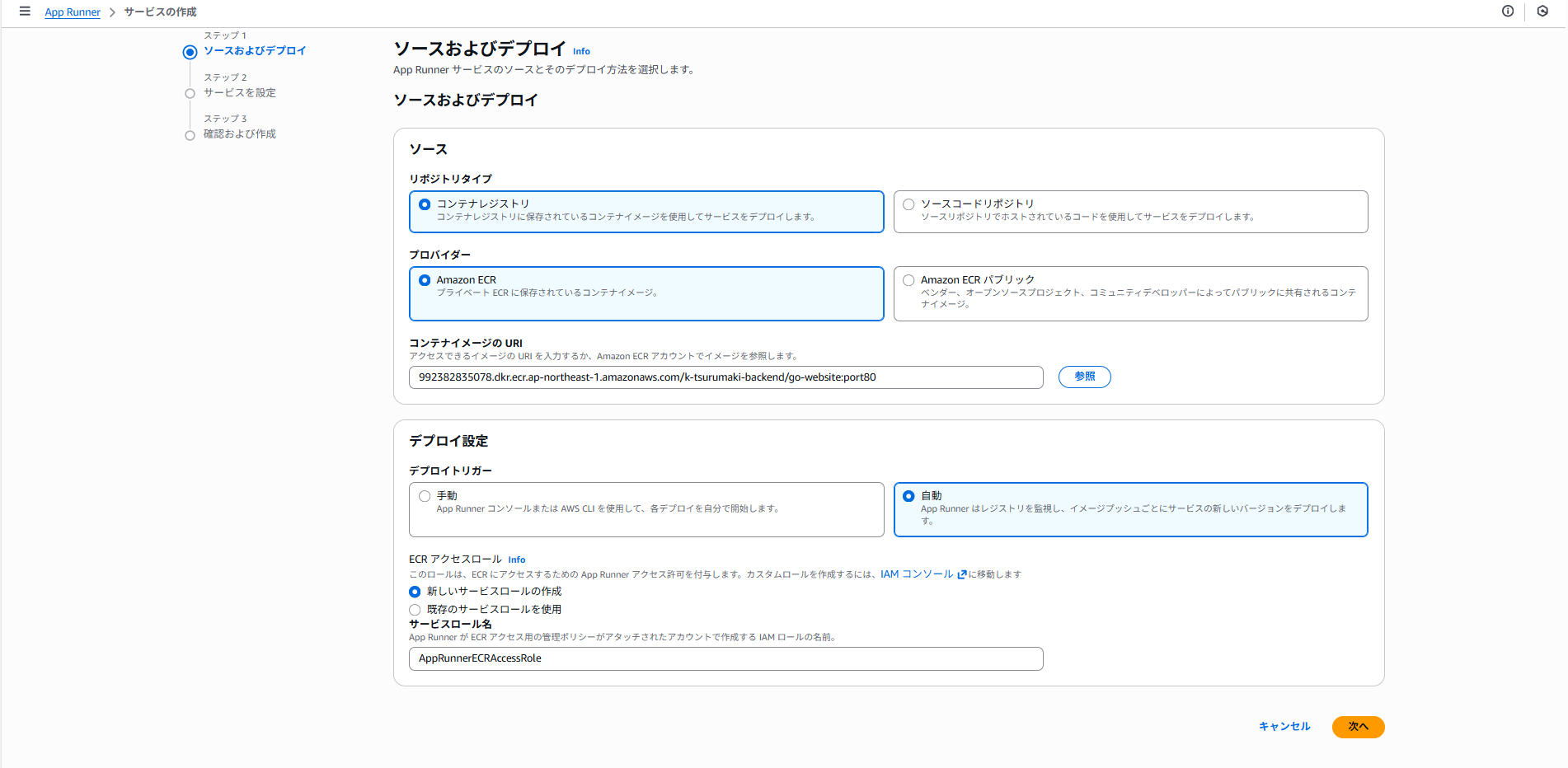Select コンテナレジストリ repository type
Viewport: 1568px width, 768px height.
pyautogui.click(x=646, y=212)
